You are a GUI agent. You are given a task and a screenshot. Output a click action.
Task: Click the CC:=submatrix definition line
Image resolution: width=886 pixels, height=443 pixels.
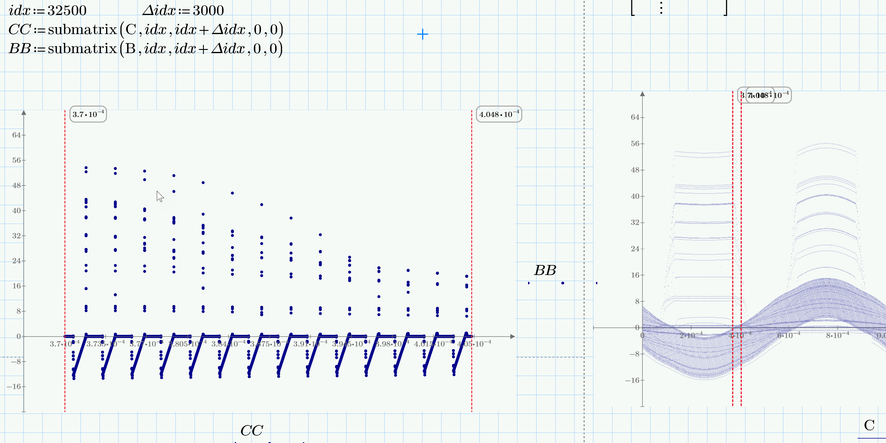tap(146, 29)
